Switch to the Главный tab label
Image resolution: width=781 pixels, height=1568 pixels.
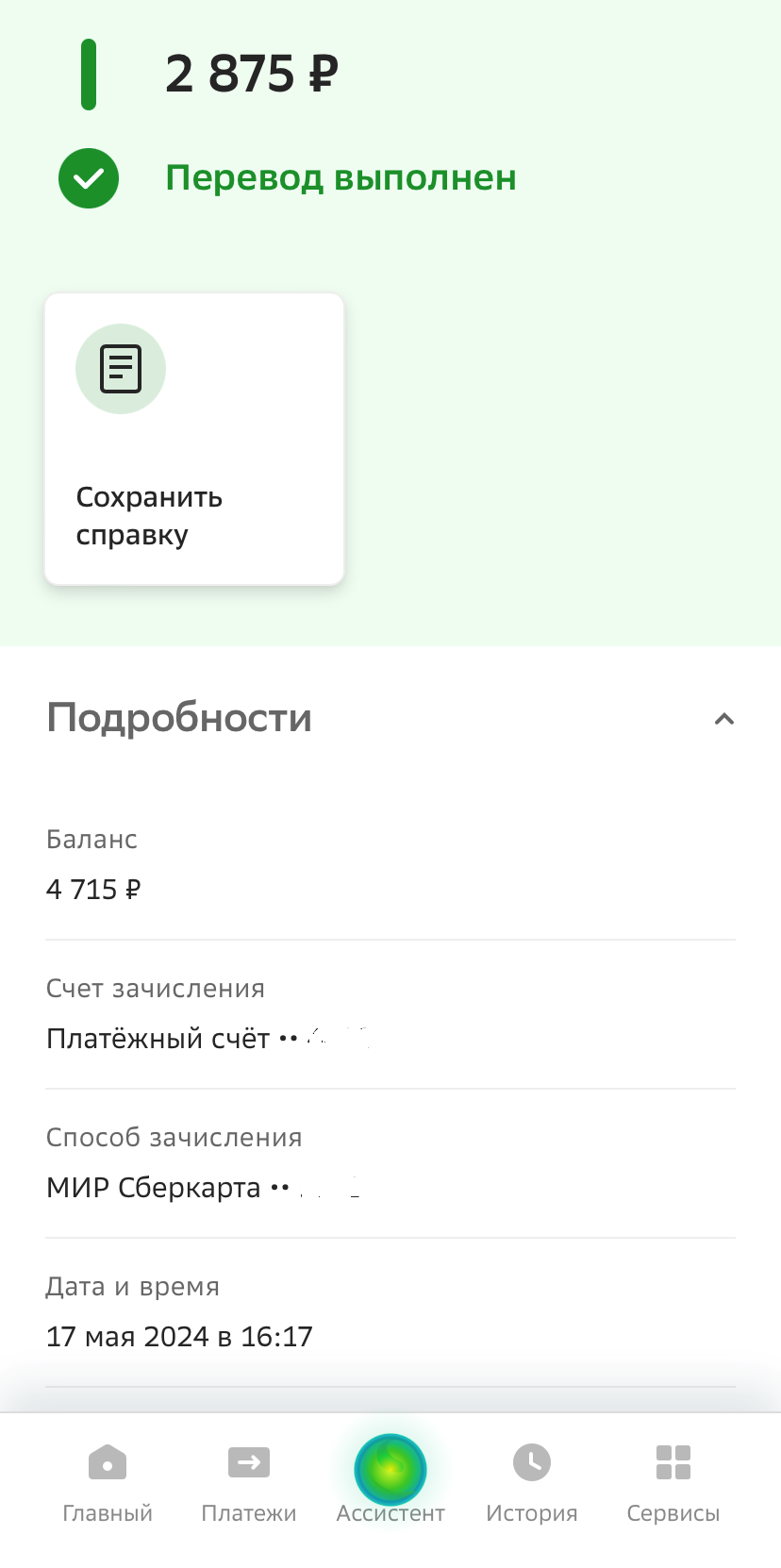click(x=108, y=1513)
